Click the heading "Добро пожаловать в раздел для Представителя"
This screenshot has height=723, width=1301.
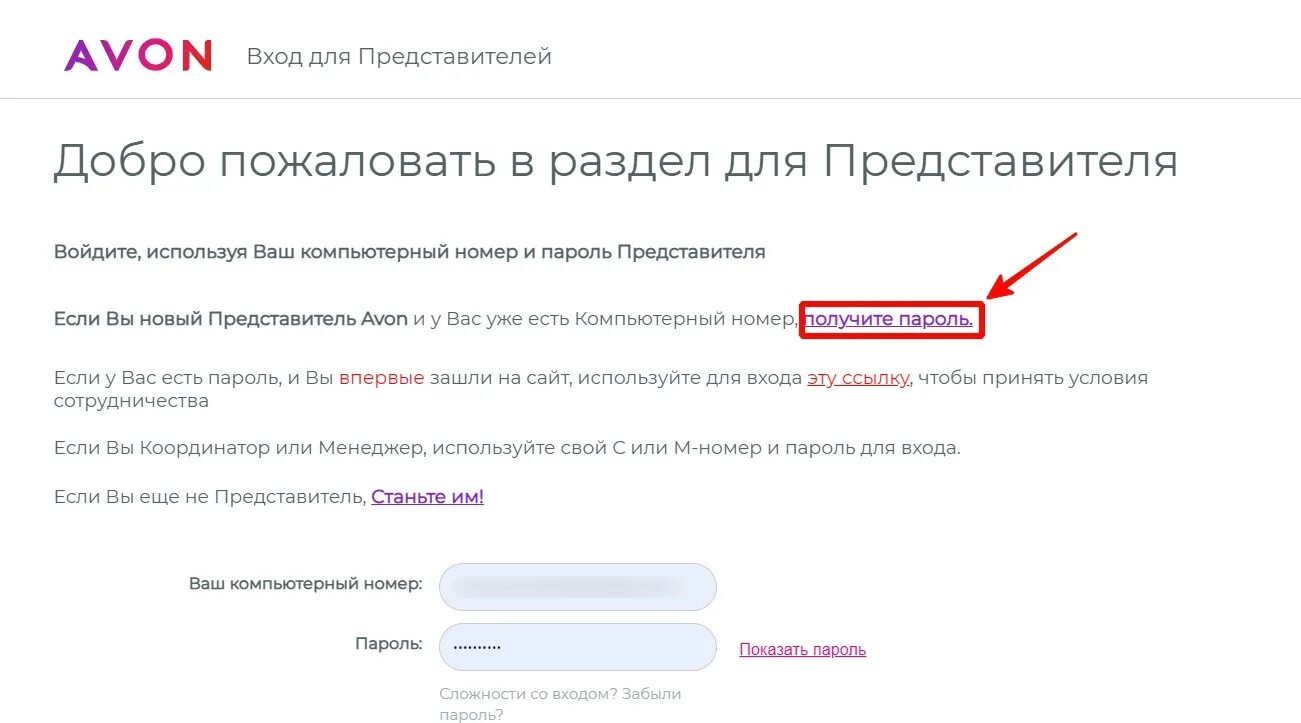tap(616, 161)
